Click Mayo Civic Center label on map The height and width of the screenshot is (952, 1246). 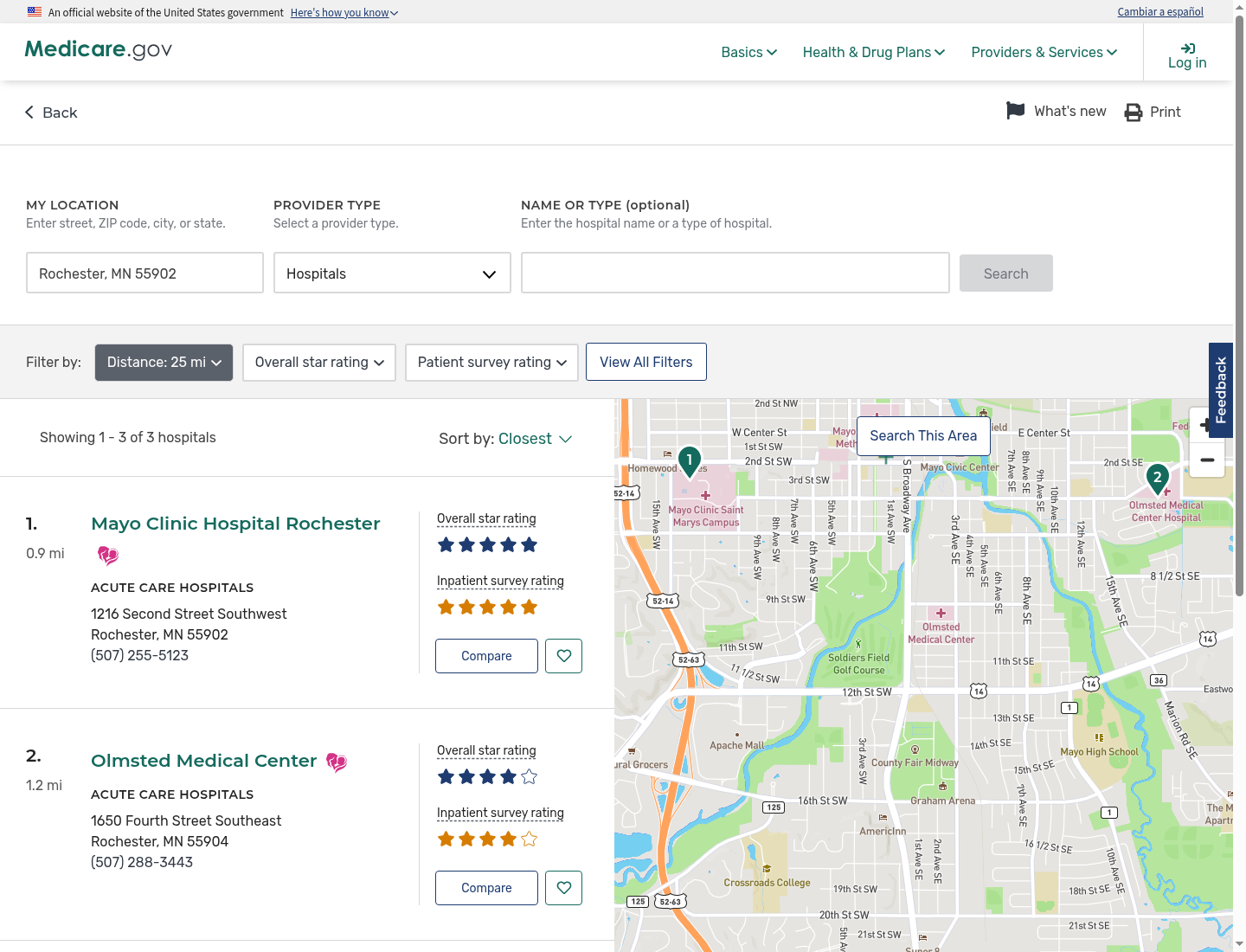[960, 467]
